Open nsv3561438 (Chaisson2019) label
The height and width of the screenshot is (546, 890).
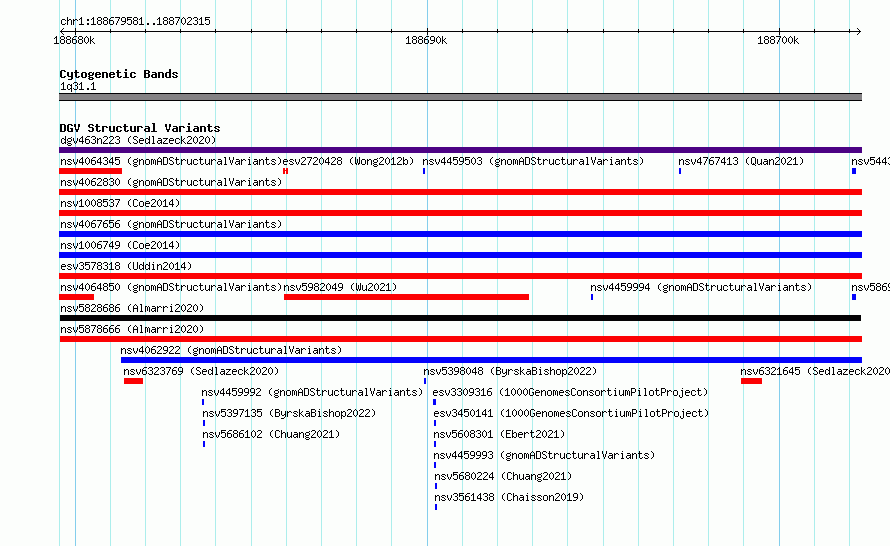pos(509,497)
